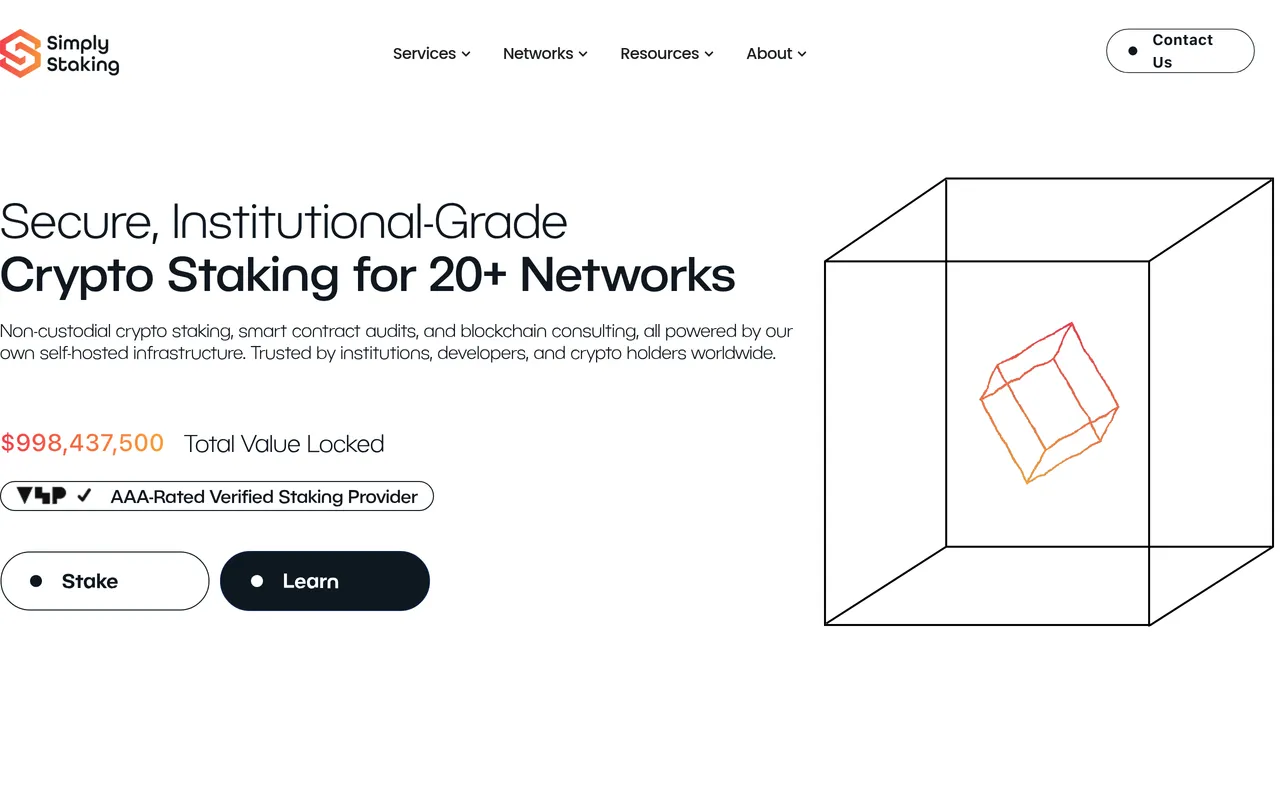
Task: Expand the Services dropdown chevron
Action: (x=466, y=54)
